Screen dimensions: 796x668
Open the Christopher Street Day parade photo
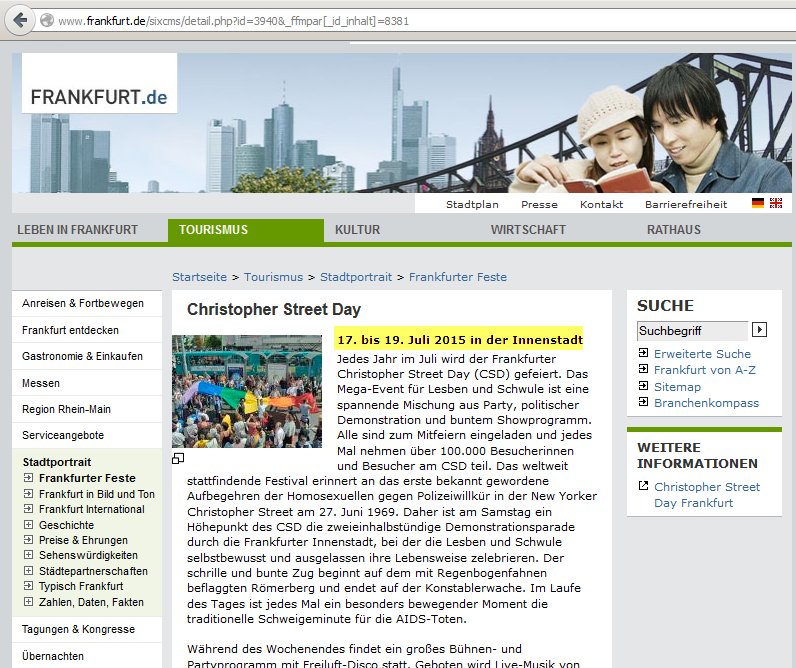[247, 391]
